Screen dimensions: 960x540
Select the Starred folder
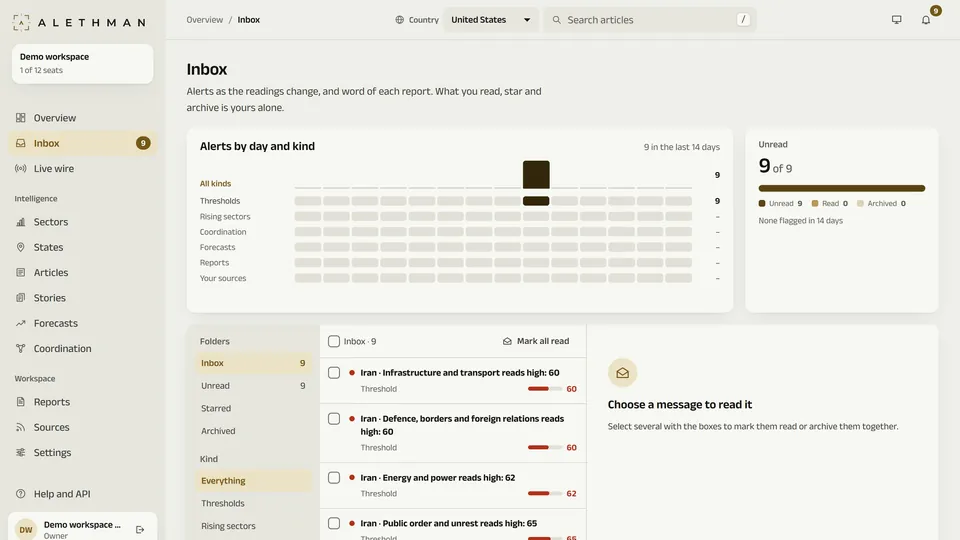[x=253, y=408]
